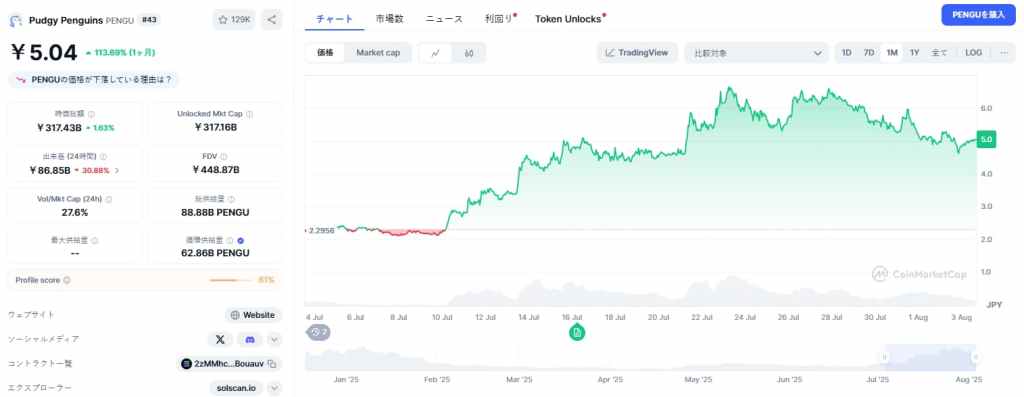This screenshot has width=1024, height=397.
Task: Open the チャート tab
Action: [334, 19]
